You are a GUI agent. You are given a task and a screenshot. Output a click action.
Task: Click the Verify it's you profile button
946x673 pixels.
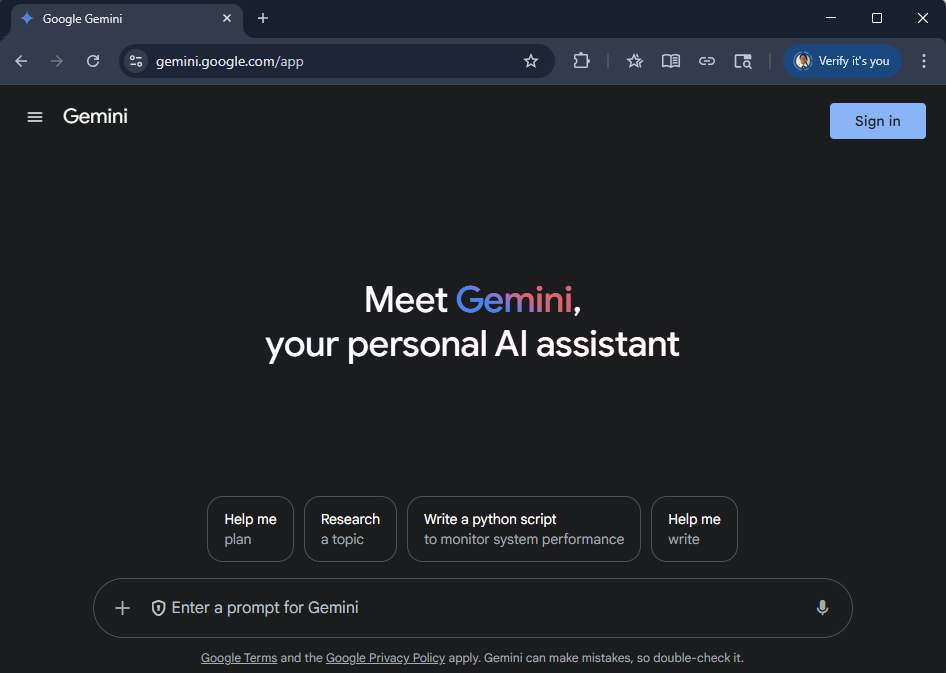click(x=842, y=61)
